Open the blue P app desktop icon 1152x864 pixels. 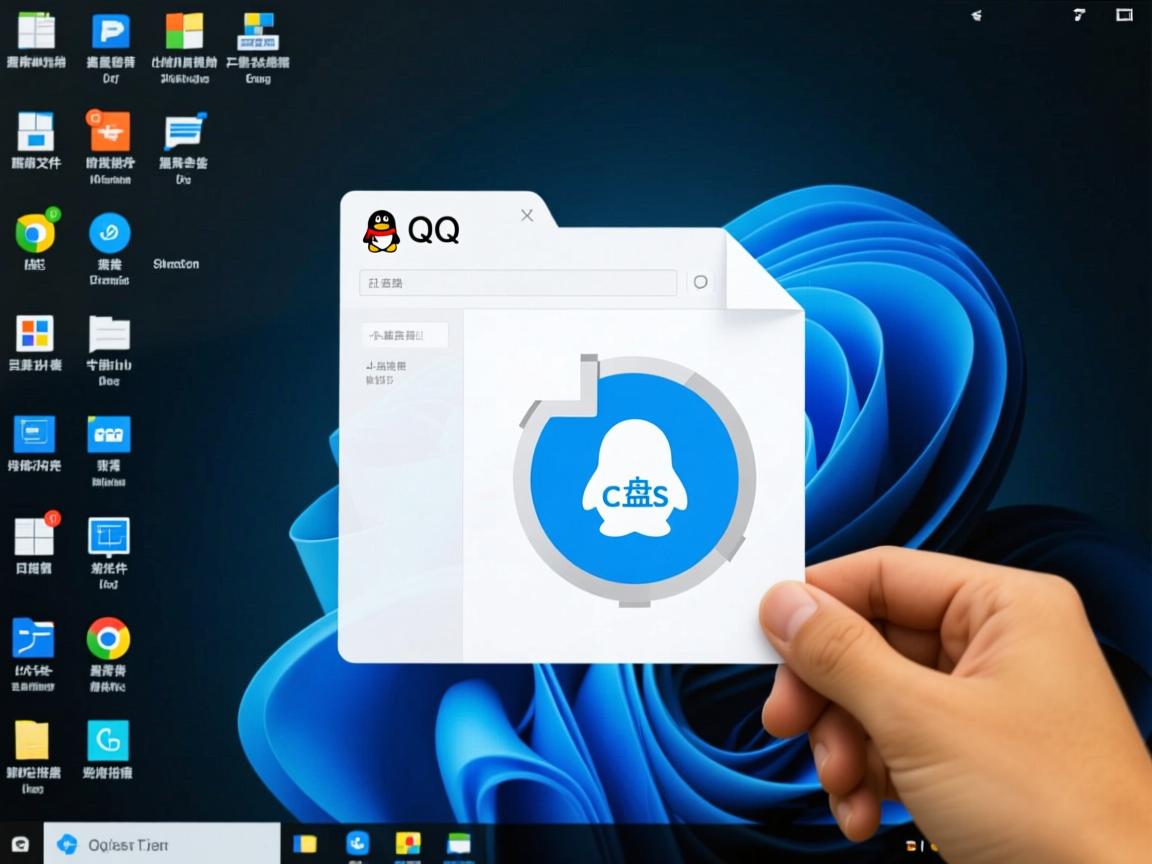111,32
